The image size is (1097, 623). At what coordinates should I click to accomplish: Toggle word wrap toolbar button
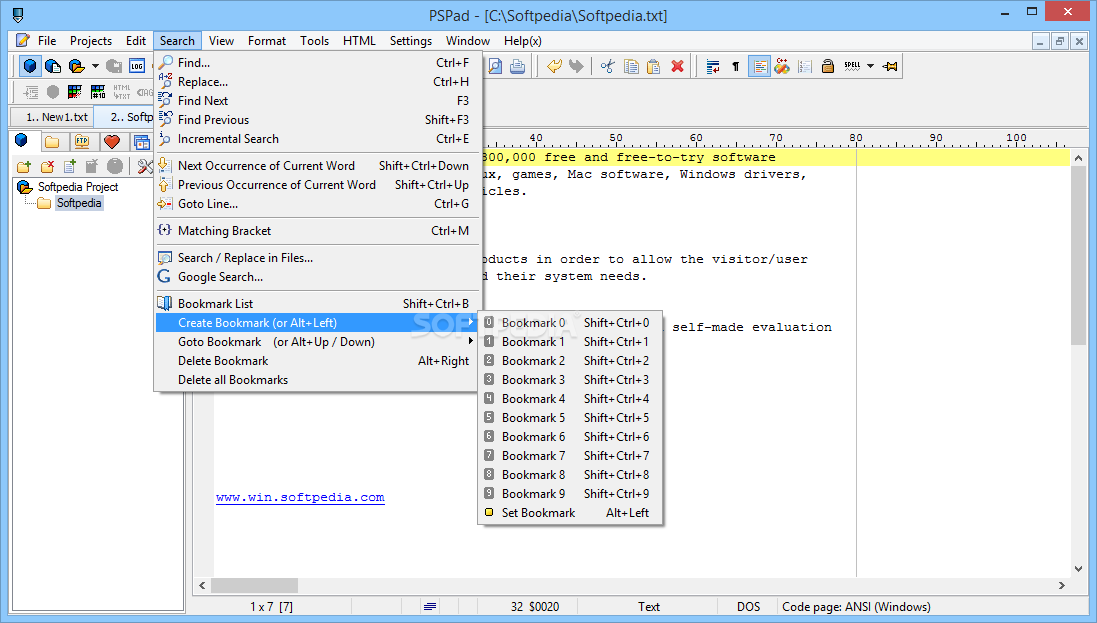click(713, 66)
